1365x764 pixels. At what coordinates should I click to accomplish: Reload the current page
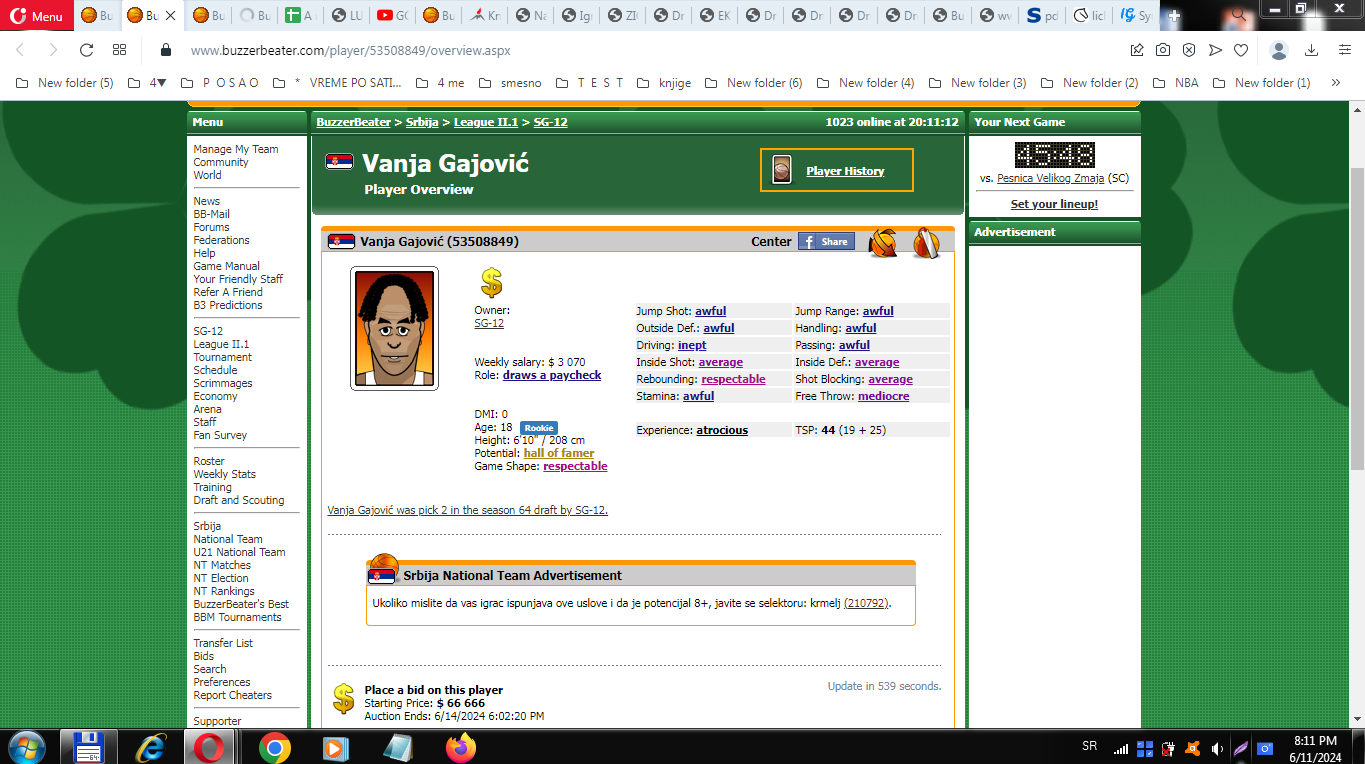[86, 50]
